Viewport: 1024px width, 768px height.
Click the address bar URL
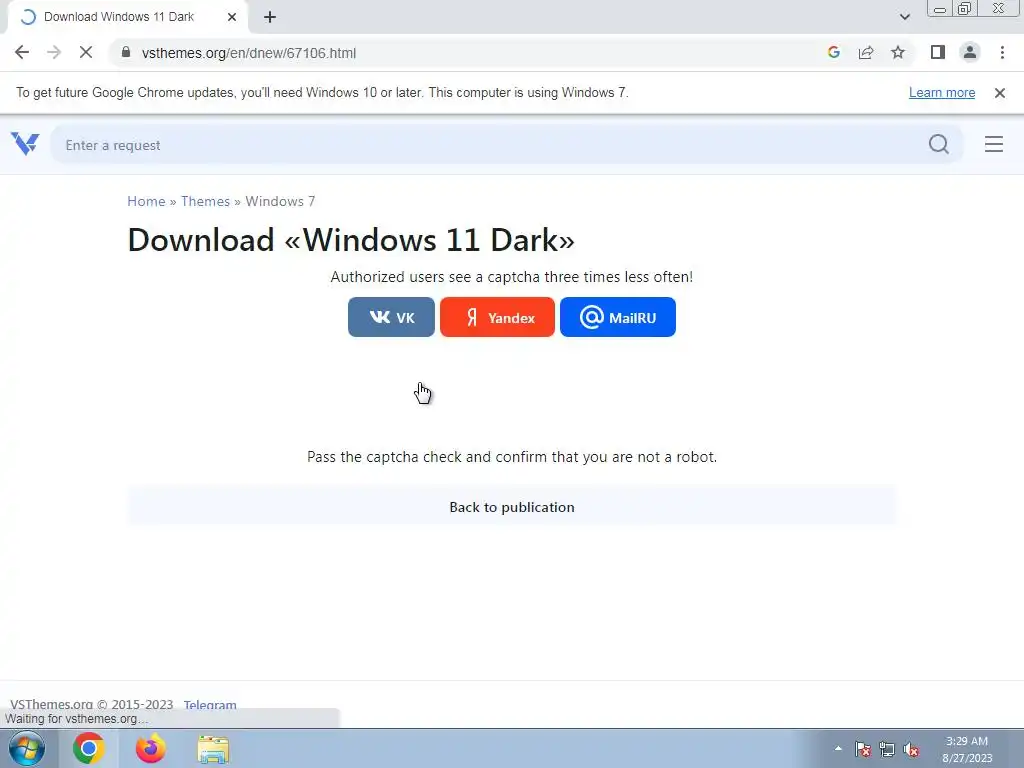[249, 53]
